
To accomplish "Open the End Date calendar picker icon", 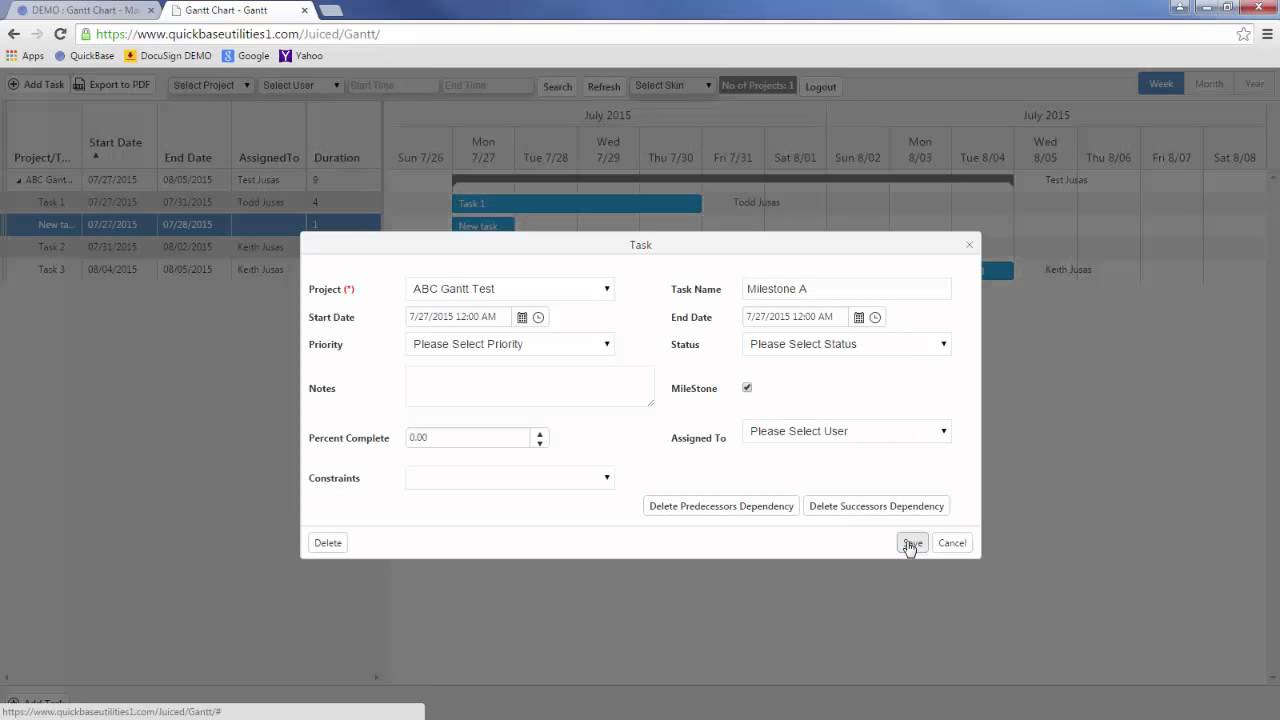I will 859,317.
